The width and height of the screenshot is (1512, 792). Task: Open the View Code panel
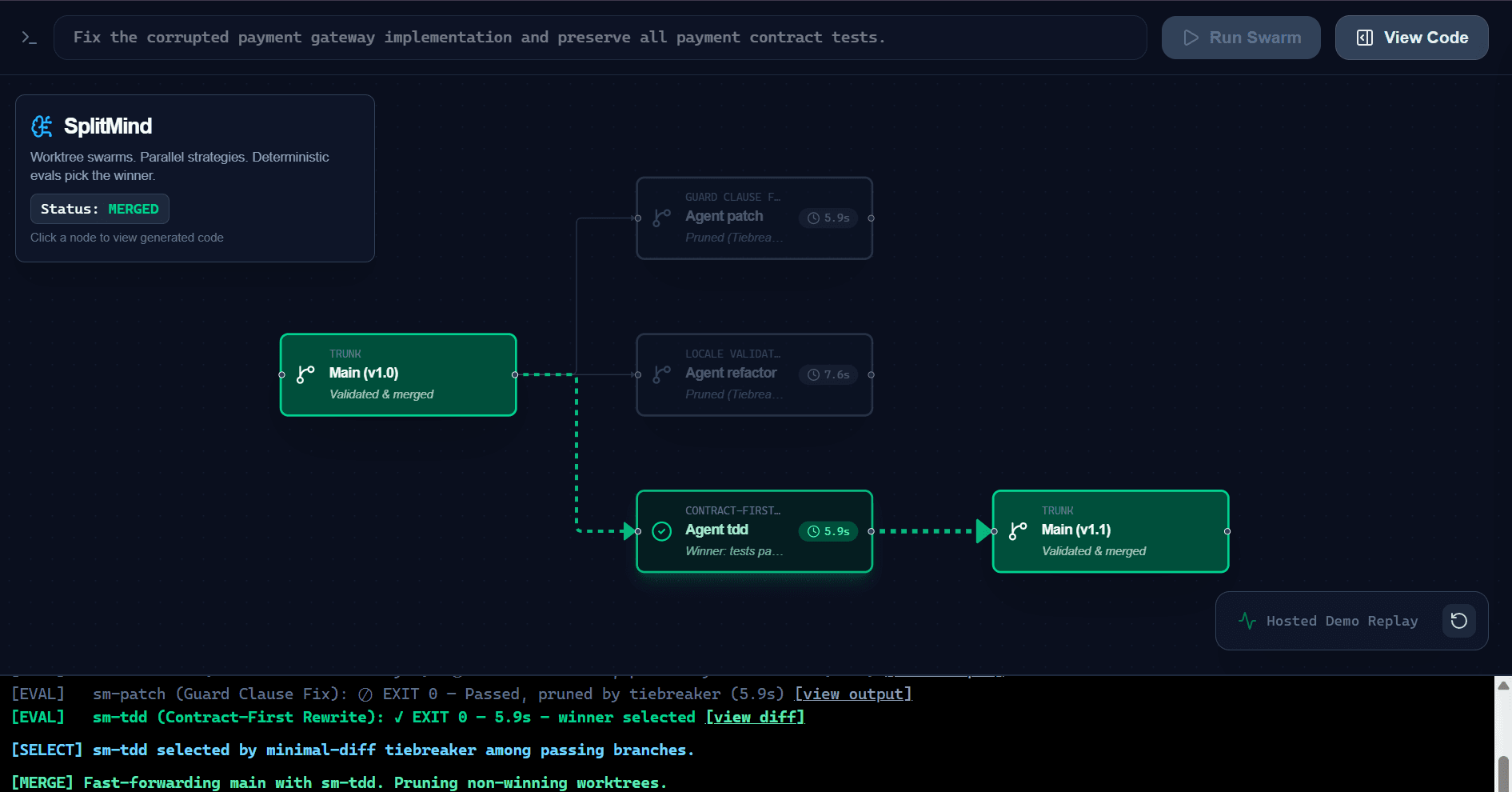tap(1411, 38)
